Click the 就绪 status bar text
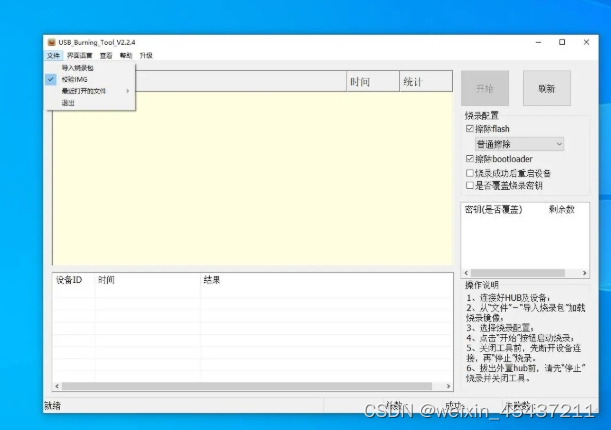 (52, 406)
